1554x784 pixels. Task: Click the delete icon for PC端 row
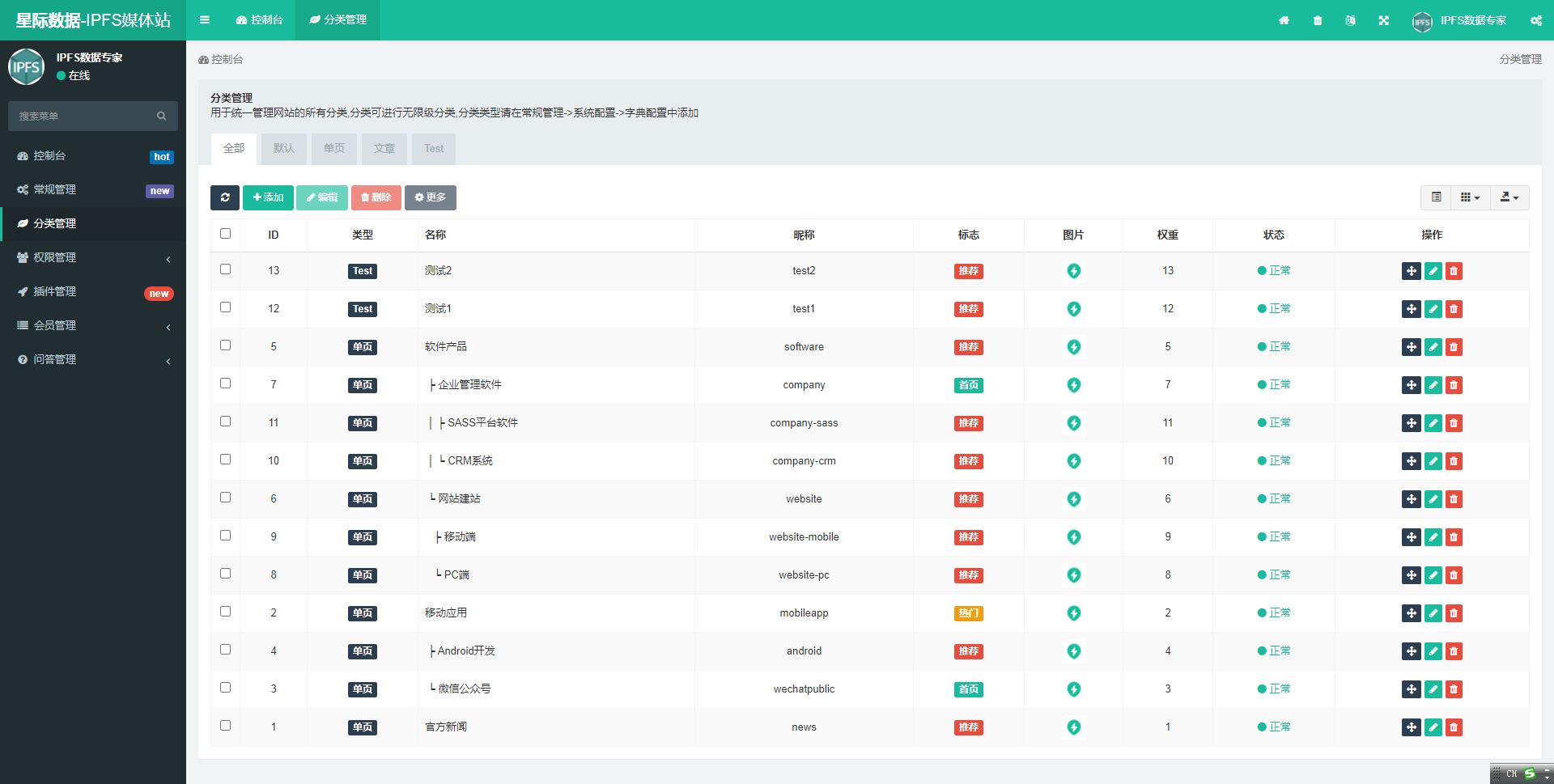click(x=1454, y=575)
